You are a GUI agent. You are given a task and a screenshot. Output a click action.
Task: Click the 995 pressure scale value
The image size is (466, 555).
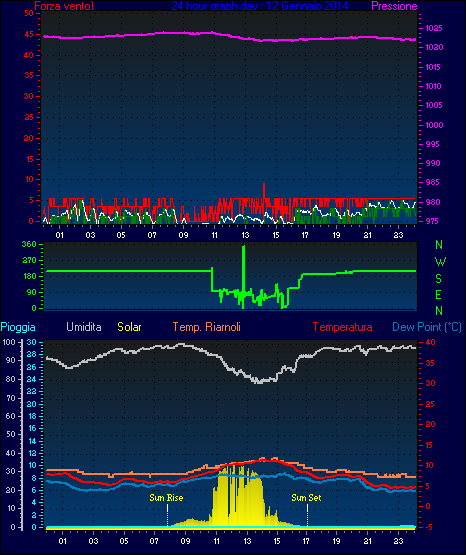click(x=432, y=144)
